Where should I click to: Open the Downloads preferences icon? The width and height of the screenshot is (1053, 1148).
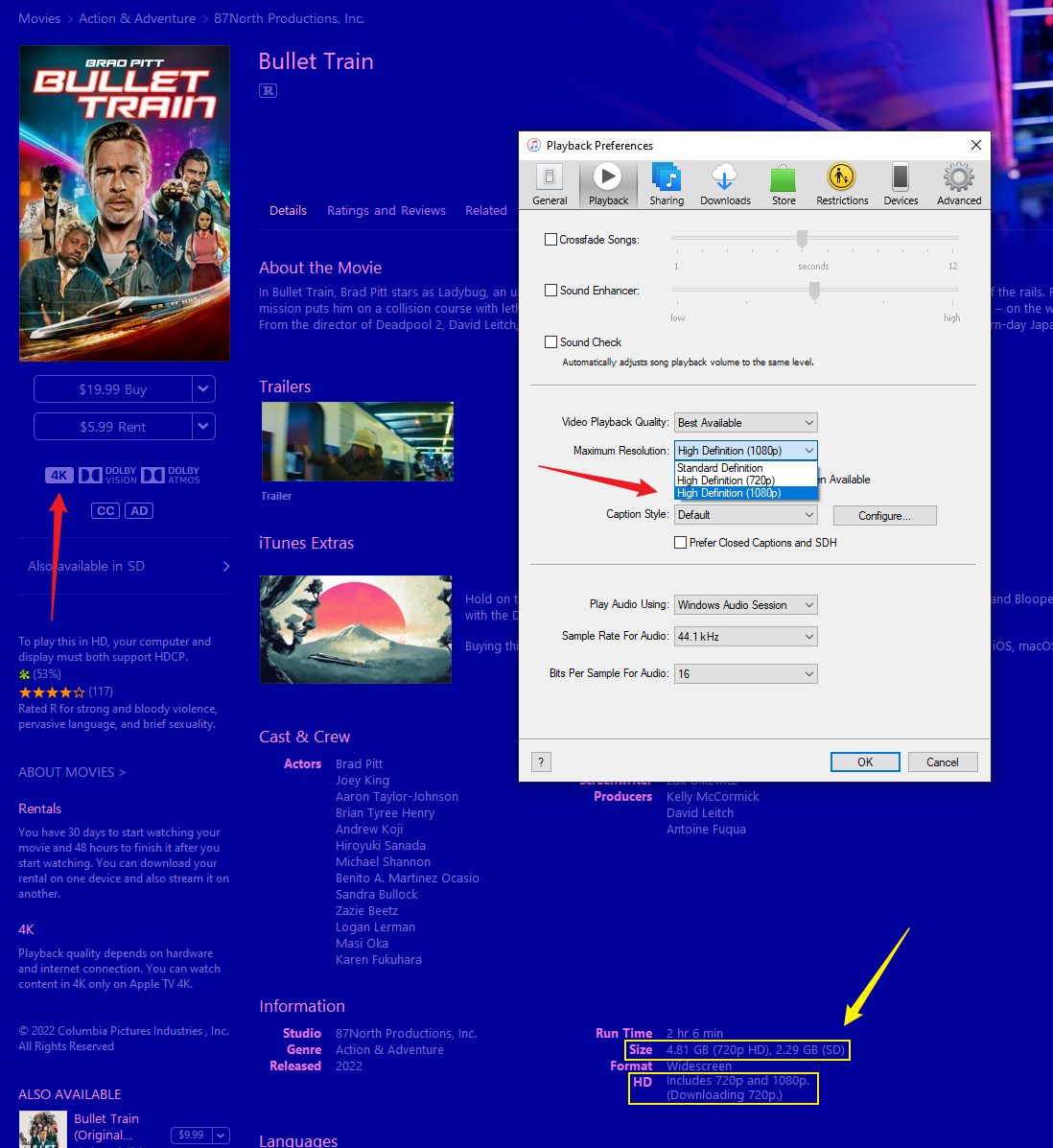pos(725,185)
